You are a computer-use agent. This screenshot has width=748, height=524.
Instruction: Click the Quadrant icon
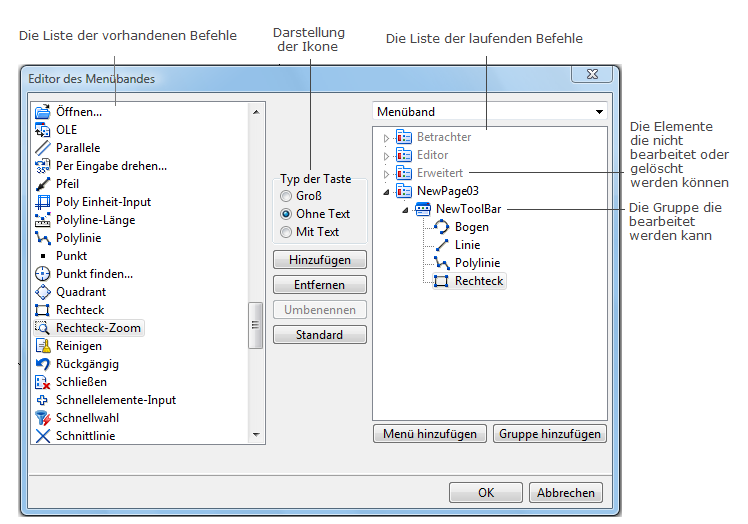click(x=43, y=292)
